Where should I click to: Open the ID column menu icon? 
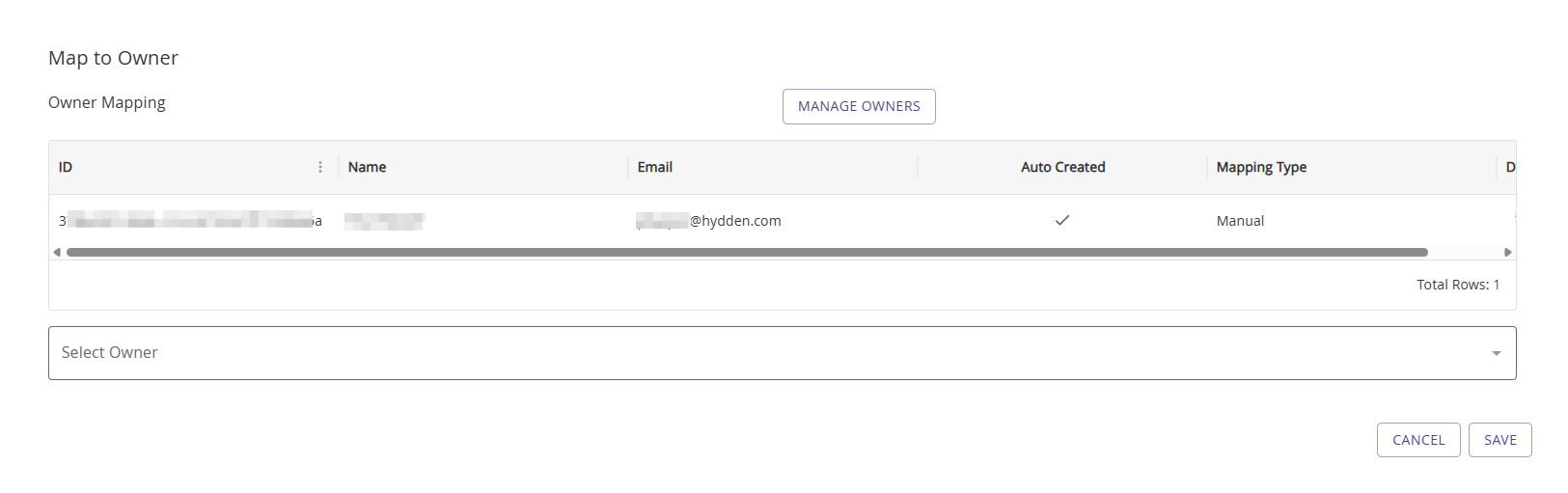click(320, 167)
